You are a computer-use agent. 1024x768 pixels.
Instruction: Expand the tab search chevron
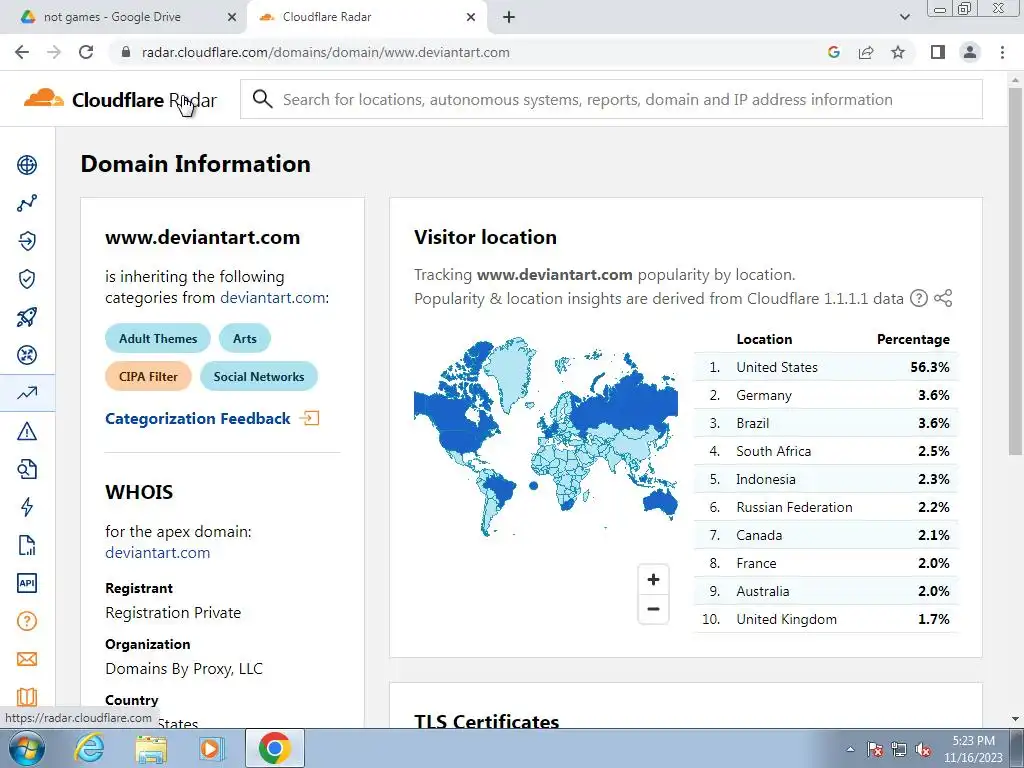(x=904, y=17)
